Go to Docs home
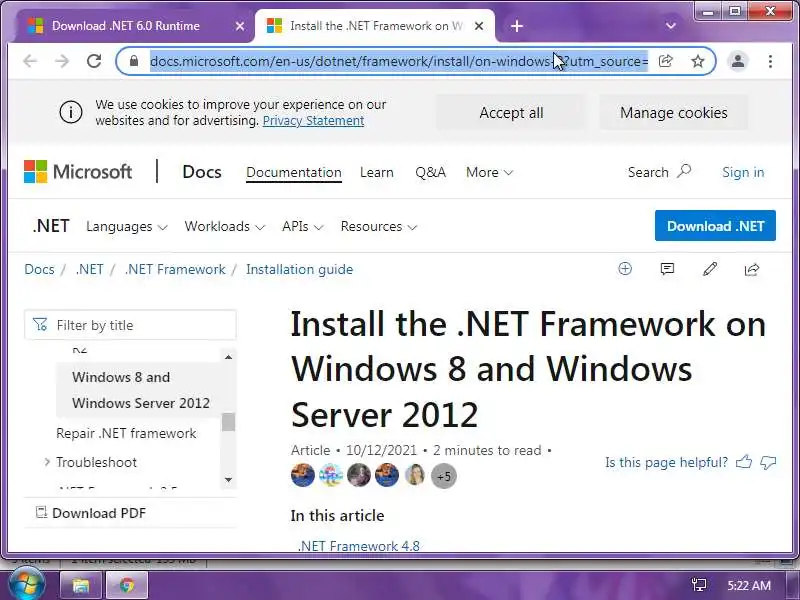The height and width of the screenshot is (600, 800). click(202, 172)
